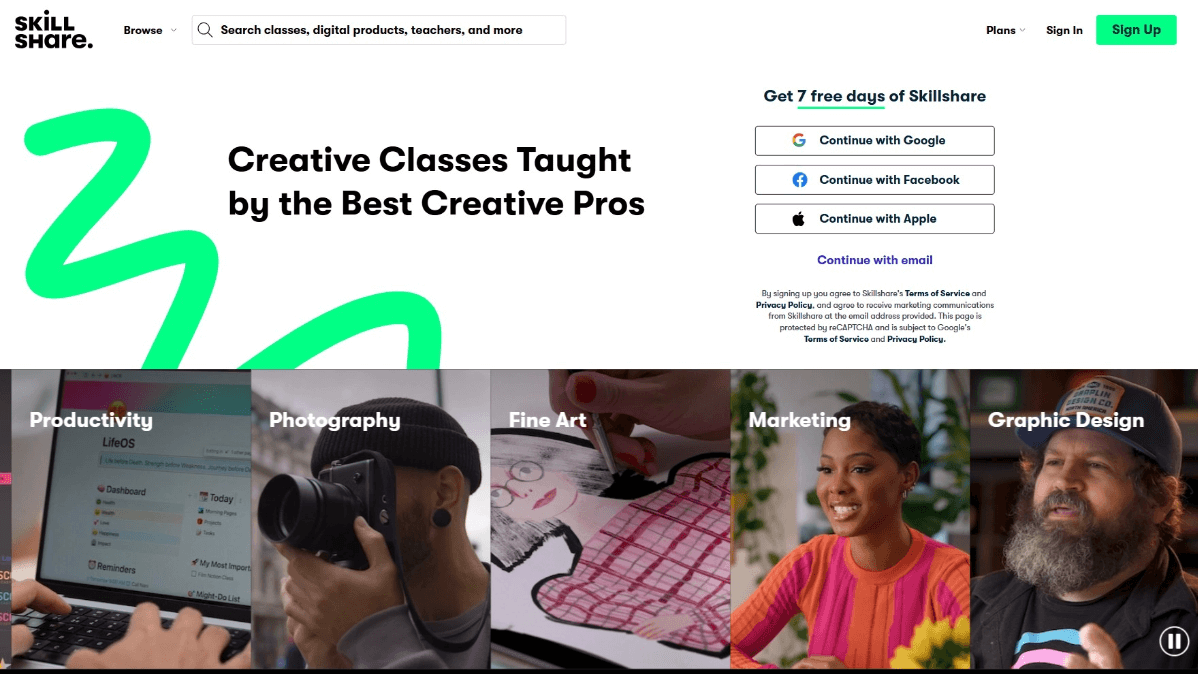Pause the category video carousel
Viewport: 1200px width, 675px height.
(x=1173, y=641)
